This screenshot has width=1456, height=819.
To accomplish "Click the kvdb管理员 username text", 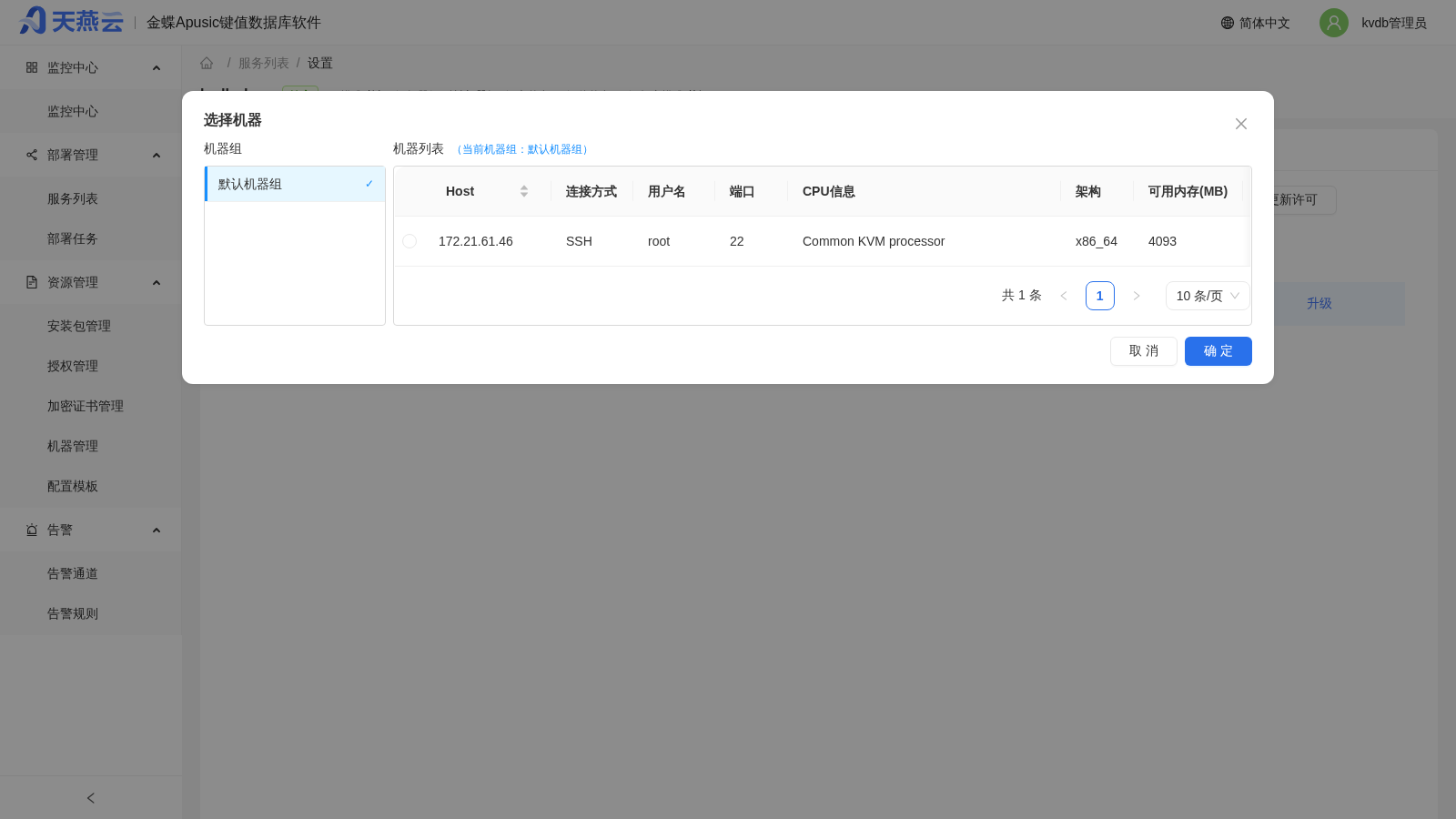I will click(x=1394, y=23).
